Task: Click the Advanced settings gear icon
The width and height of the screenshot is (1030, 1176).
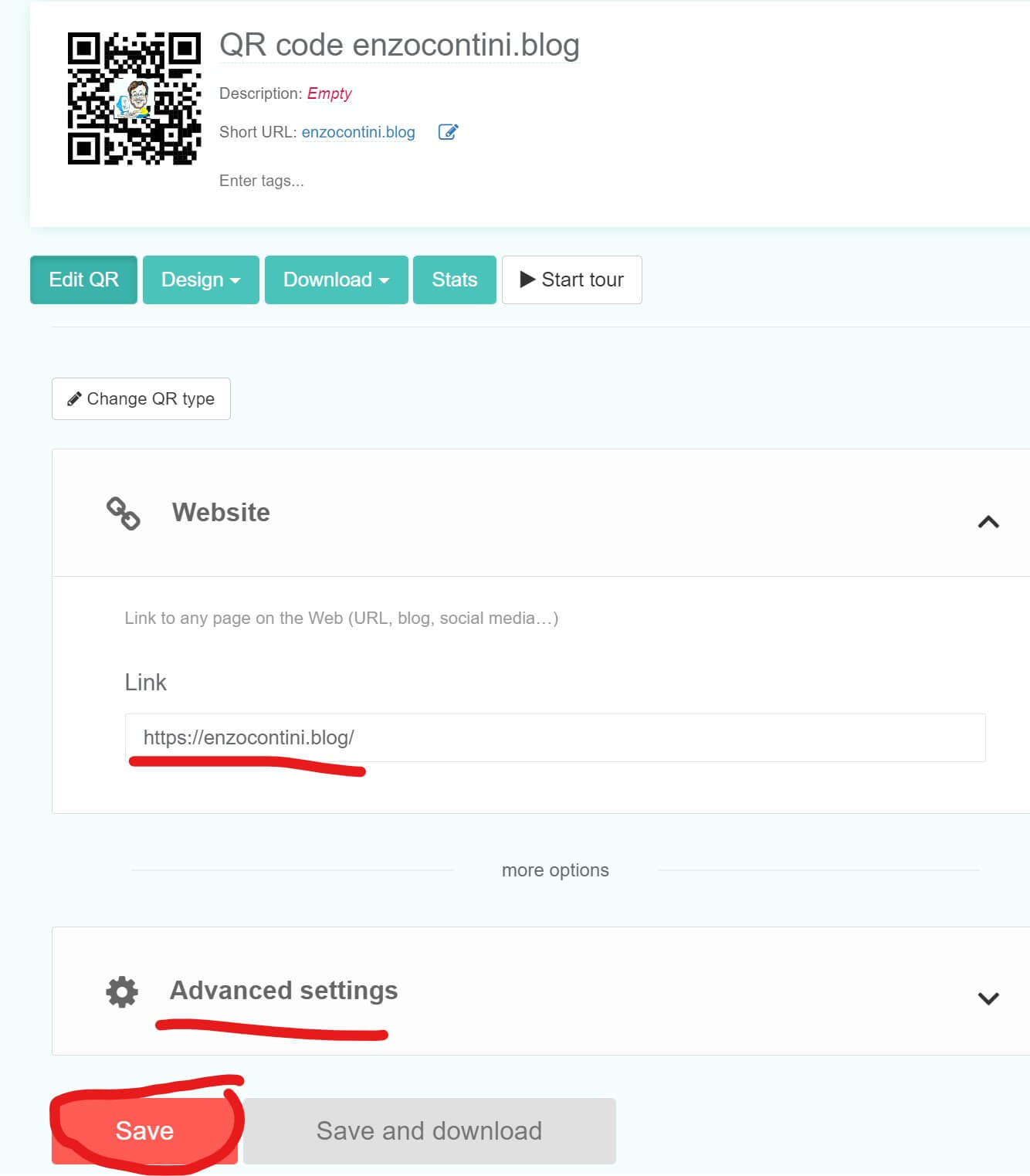Action: (x=122, y=992)
